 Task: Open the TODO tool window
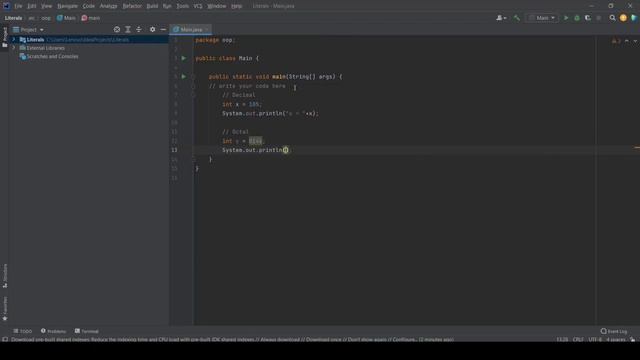22,331
